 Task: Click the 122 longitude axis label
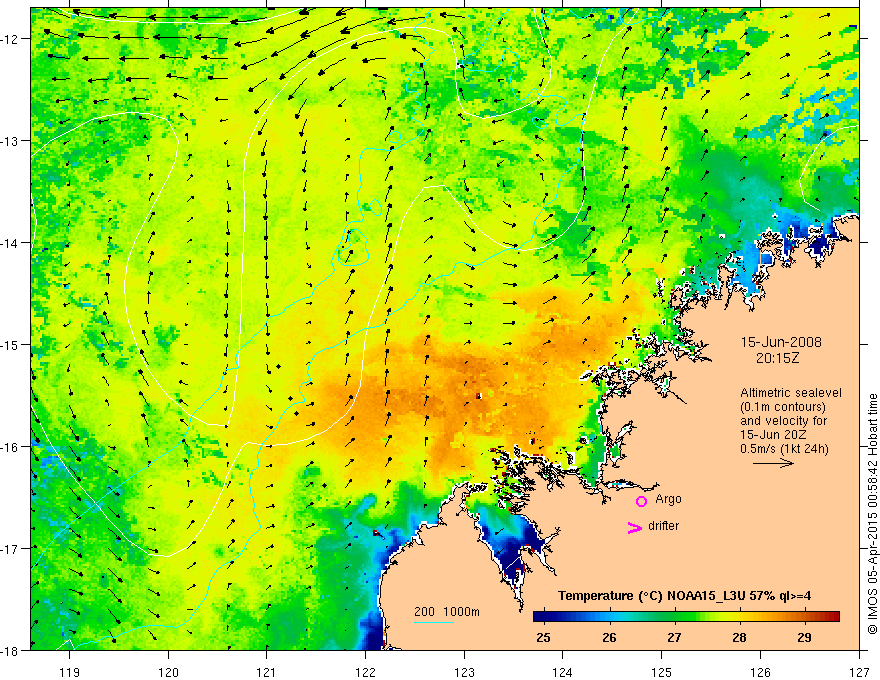click(x=365, y=672)
